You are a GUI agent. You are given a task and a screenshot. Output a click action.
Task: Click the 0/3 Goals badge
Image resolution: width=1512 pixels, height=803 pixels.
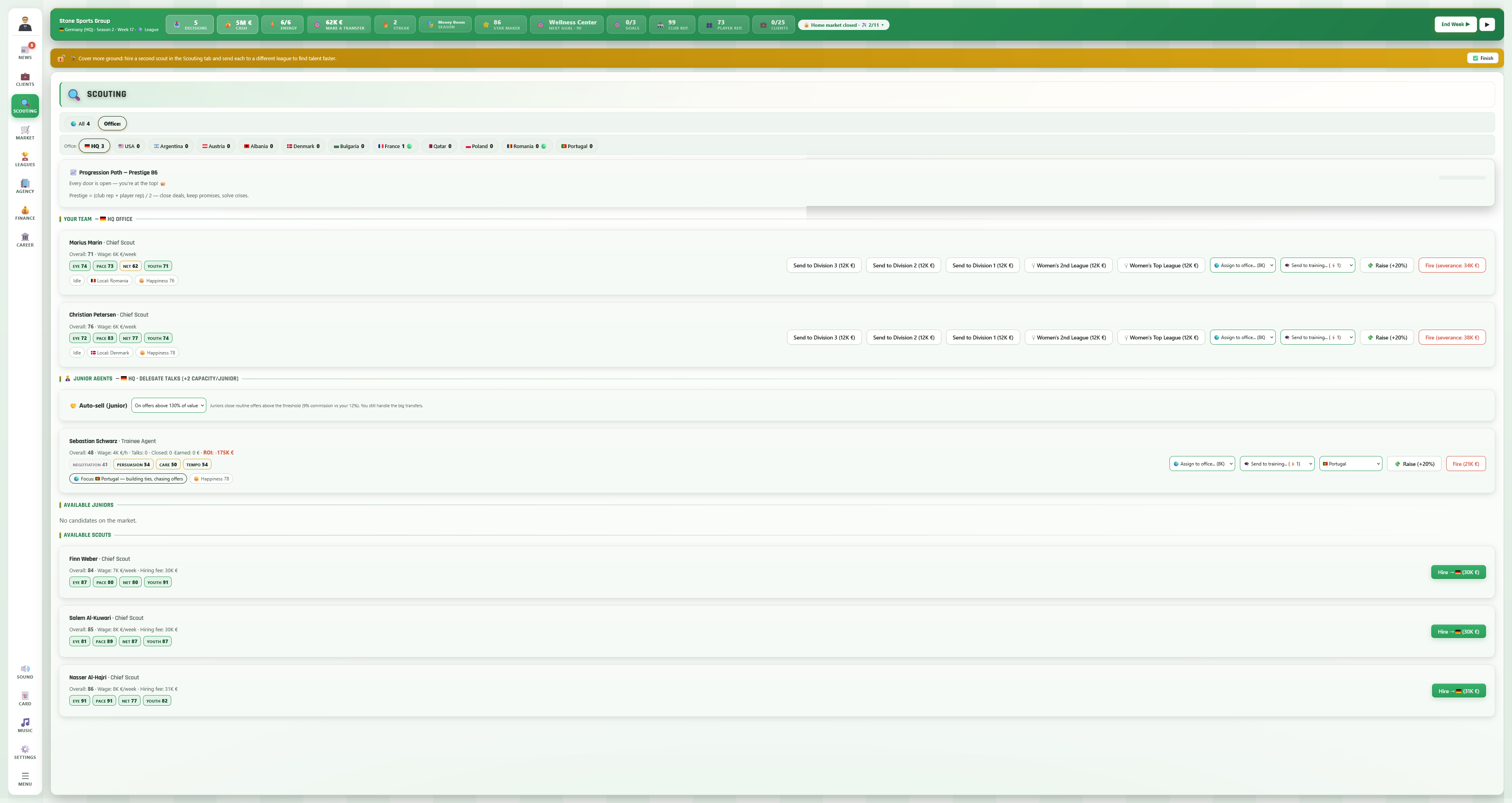[626, 25]
